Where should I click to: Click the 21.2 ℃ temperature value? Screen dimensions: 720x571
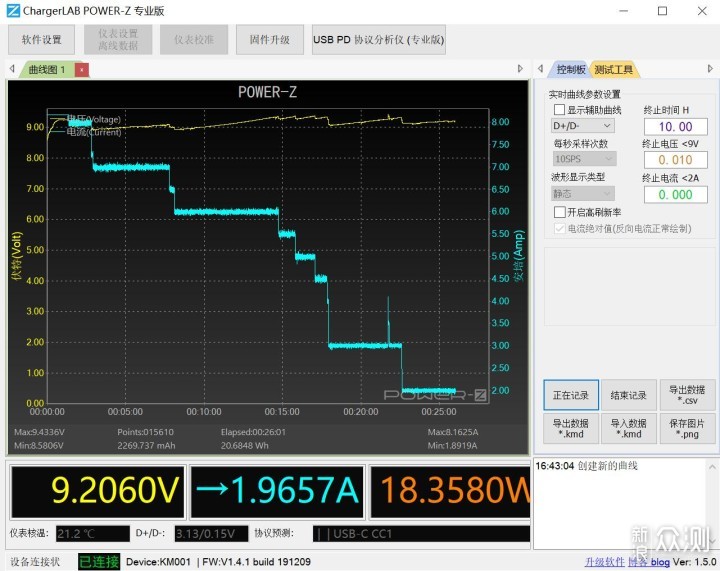pyautogui.click(x=93, y=534)
